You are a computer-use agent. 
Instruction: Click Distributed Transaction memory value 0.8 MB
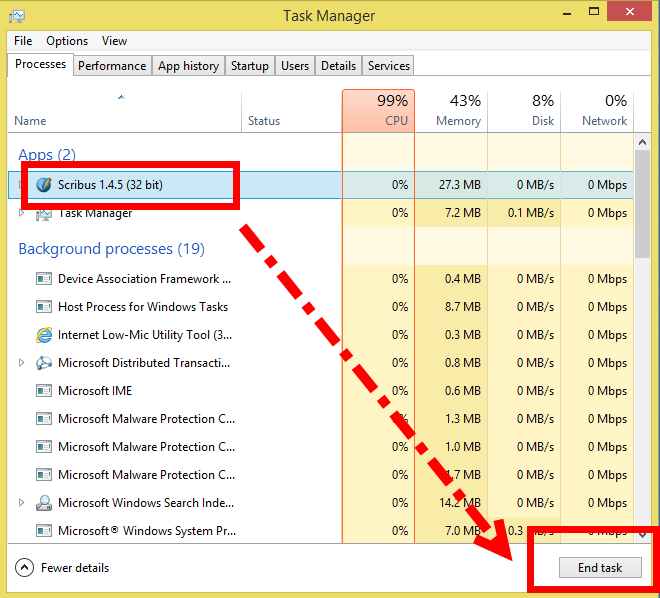pos(463,363)
